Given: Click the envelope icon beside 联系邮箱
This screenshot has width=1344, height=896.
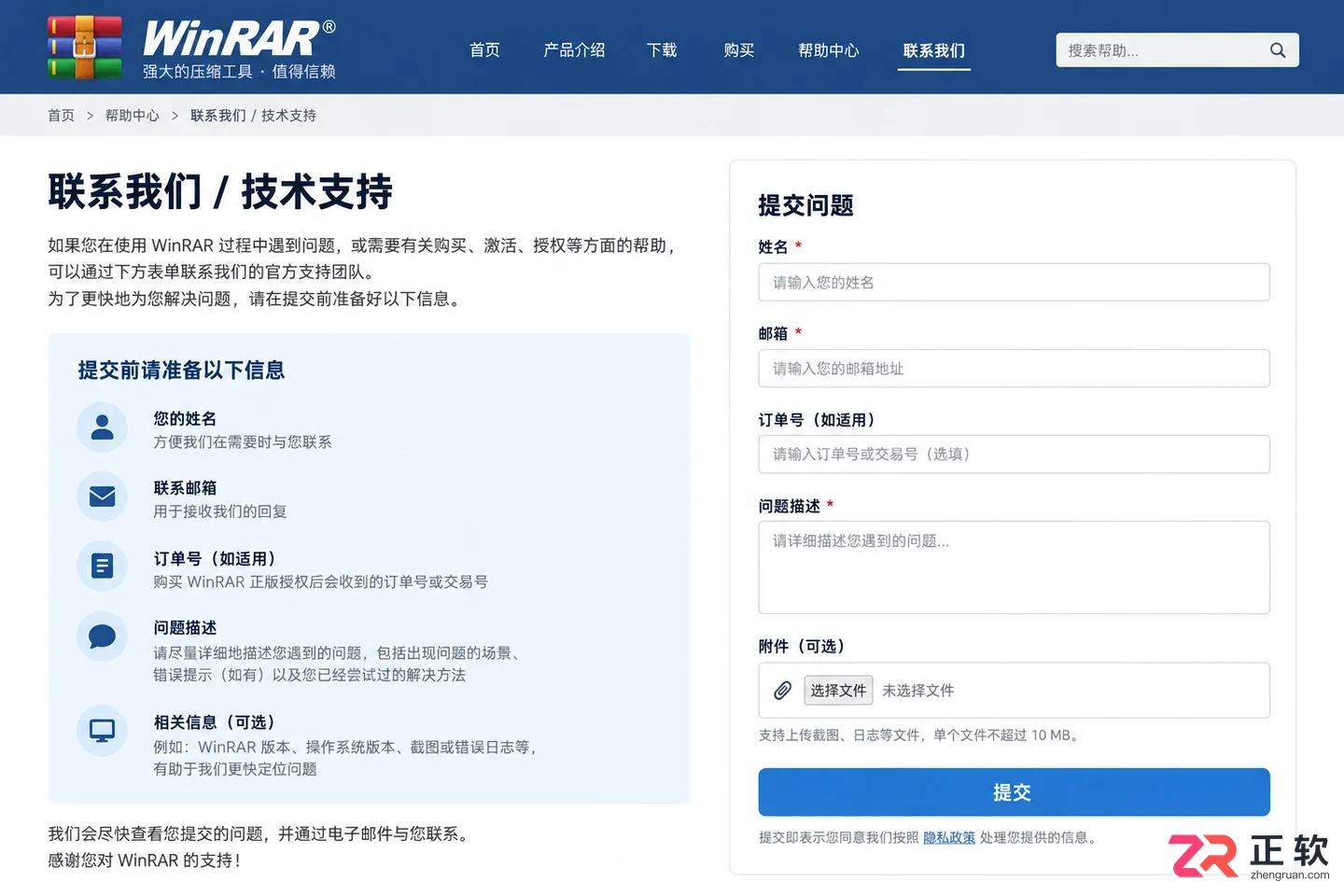Looking at the screenshot, I should (x=102, y=497).
